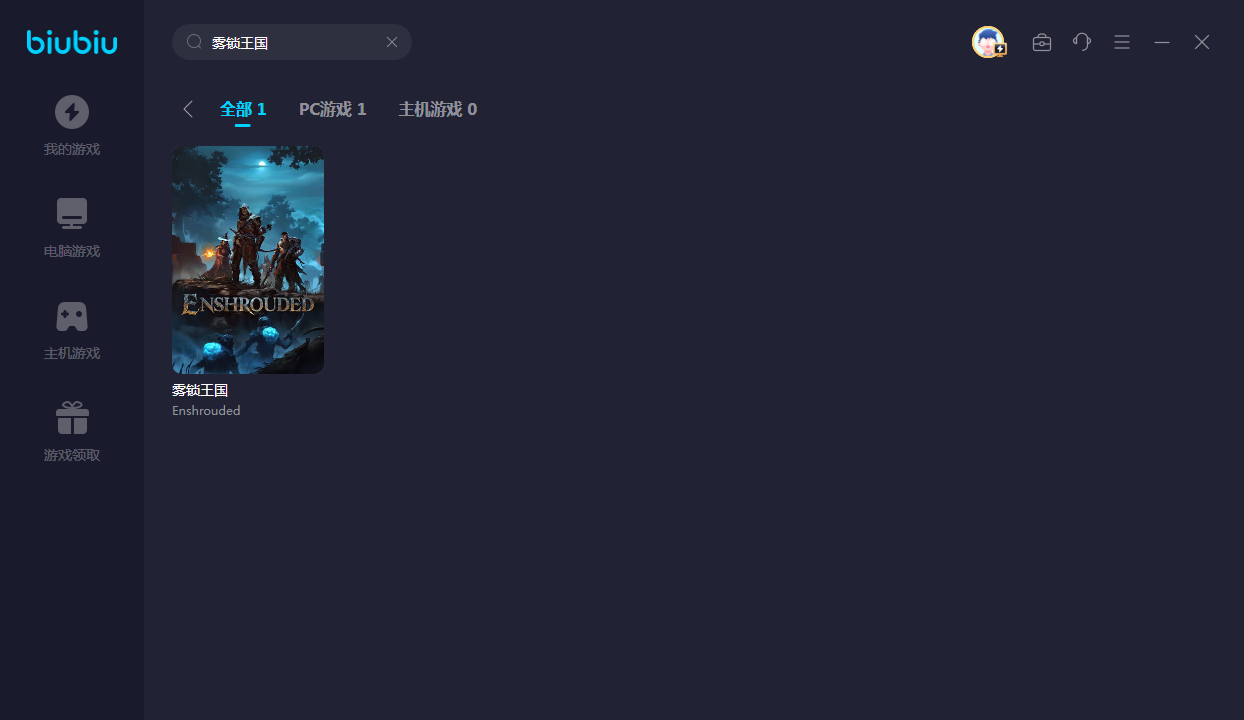Click the magnifier icon in search box
Viewport: 1244px width, 720px height.
pos(195,42)
